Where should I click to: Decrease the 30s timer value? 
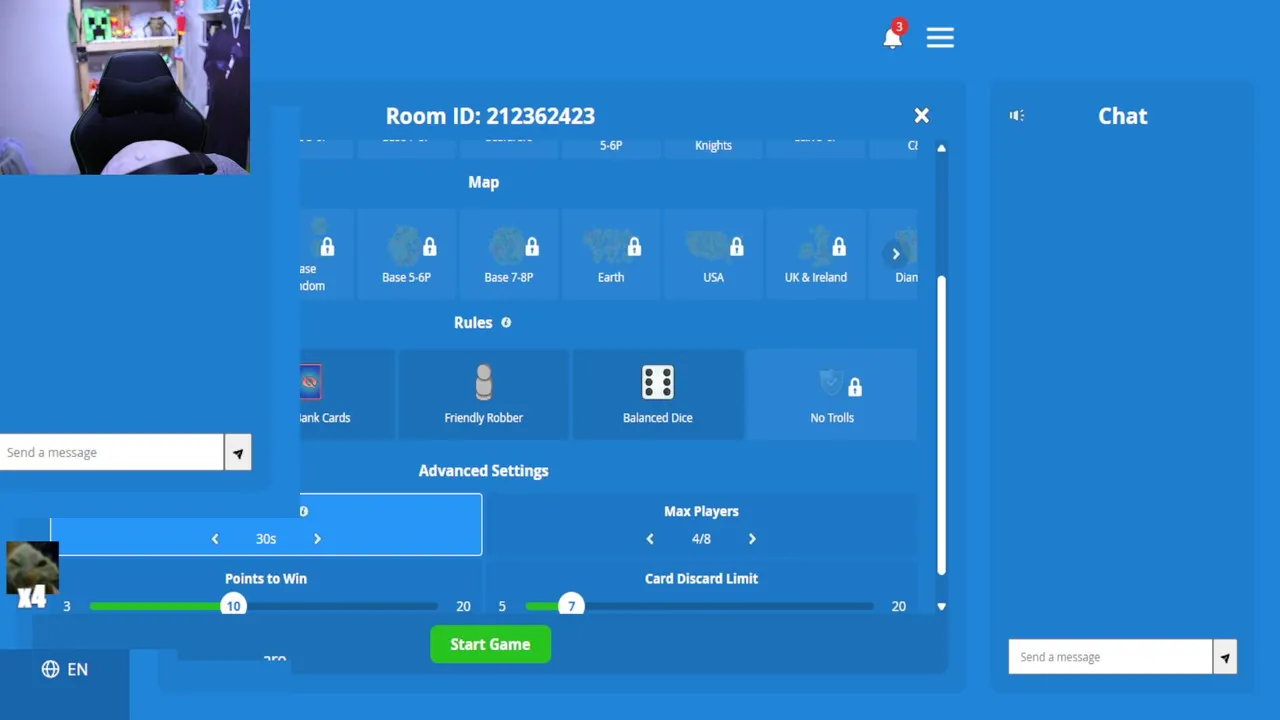215,539
